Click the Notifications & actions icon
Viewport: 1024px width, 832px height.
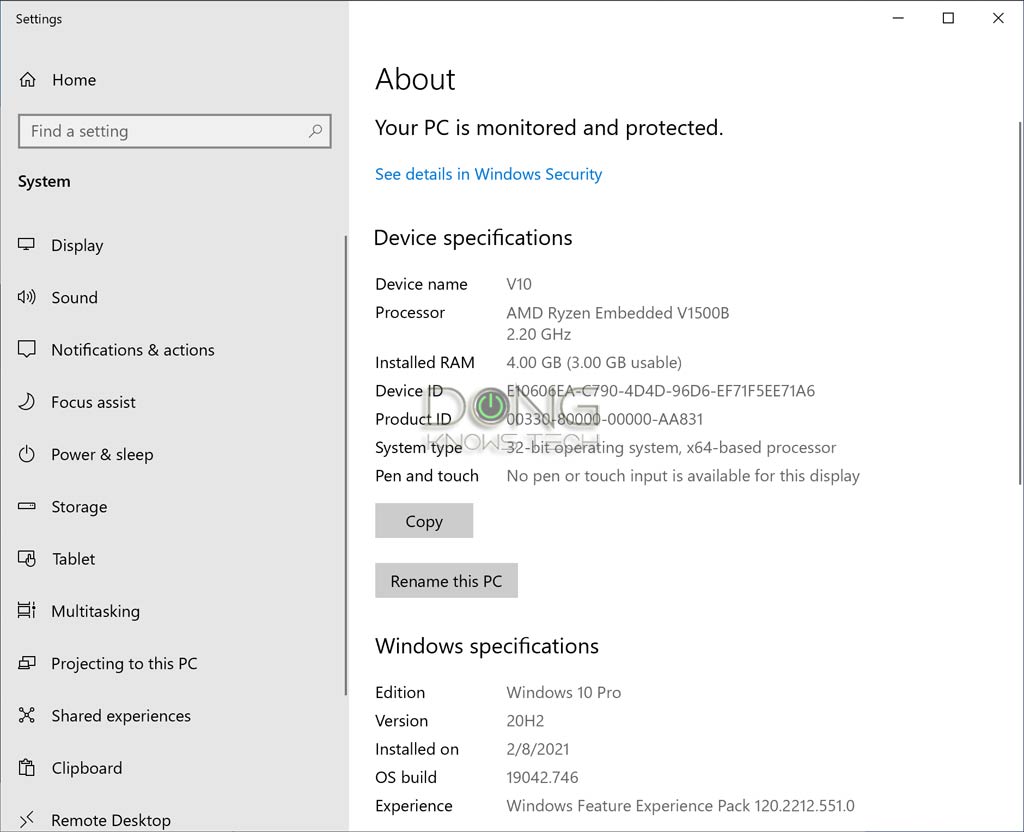tap(26, 349)
